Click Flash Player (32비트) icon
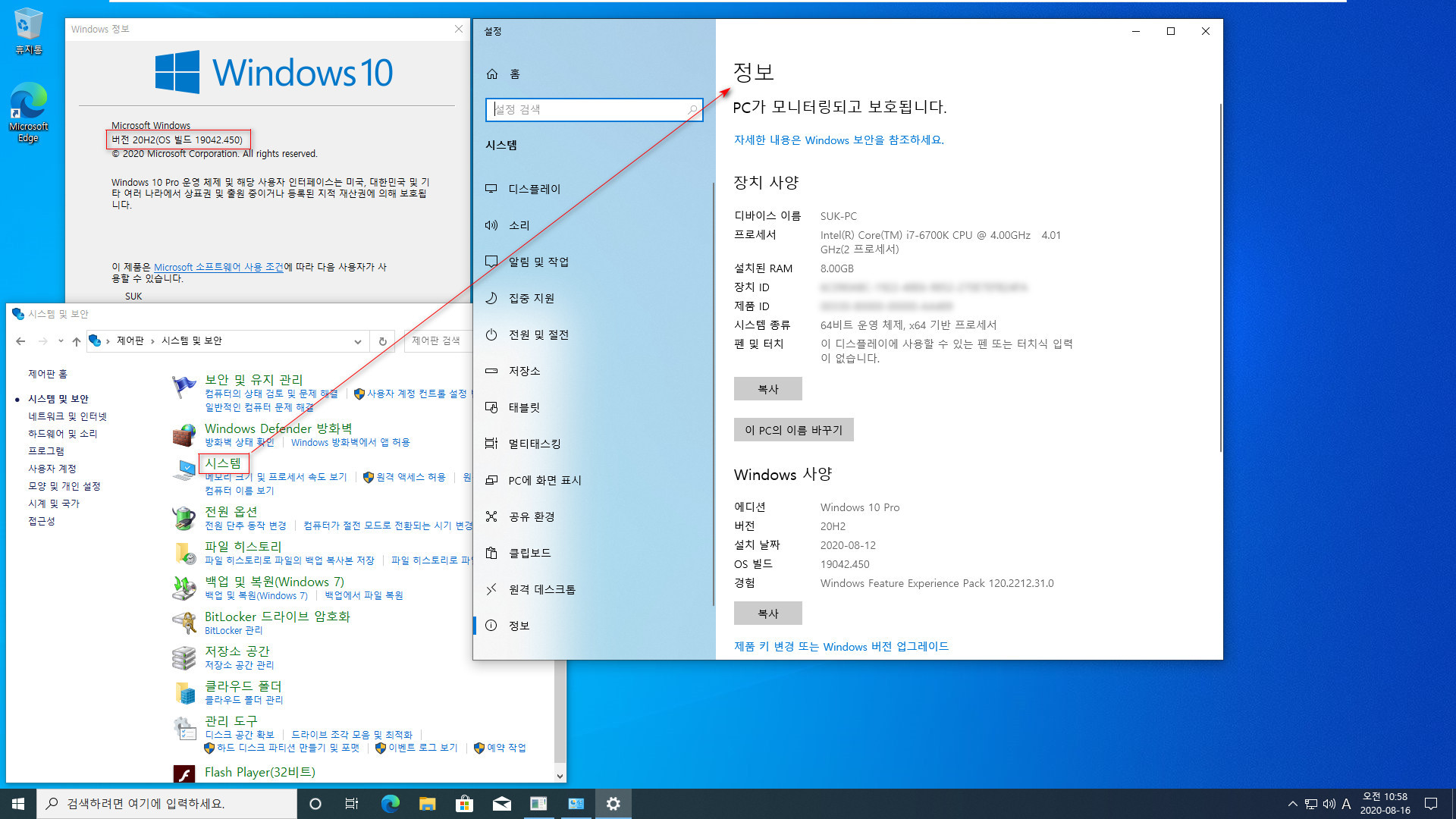 (184, 773)
